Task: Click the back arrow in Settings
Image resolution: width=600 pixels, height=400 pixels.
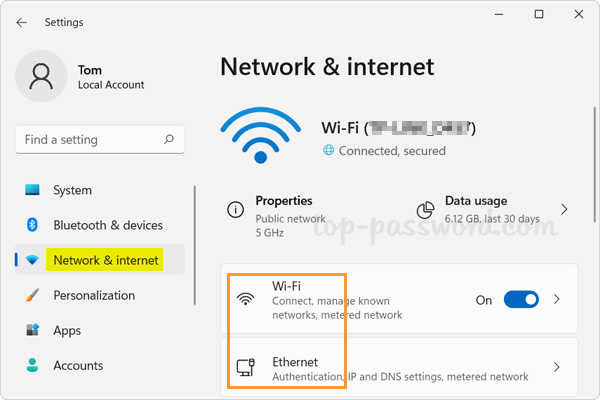Action: 22,22
